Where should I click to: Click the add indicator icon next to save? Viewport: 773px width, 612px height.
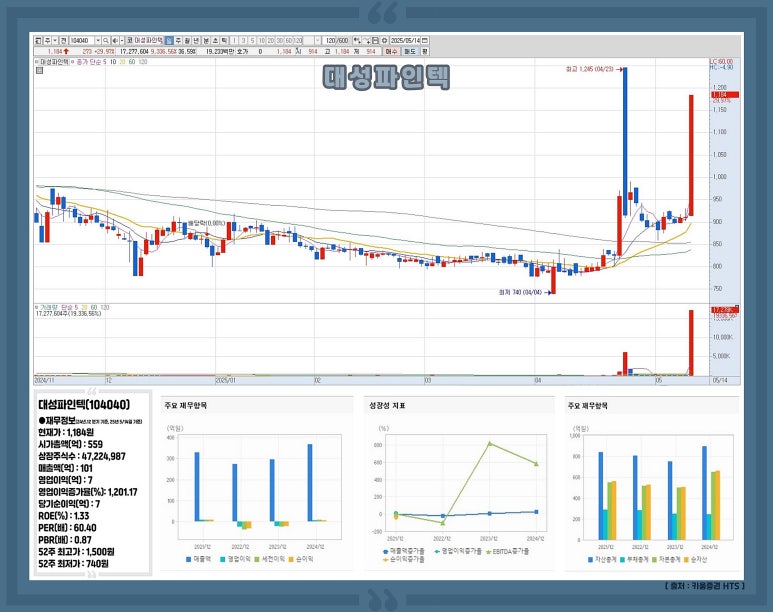coord(366,40)
